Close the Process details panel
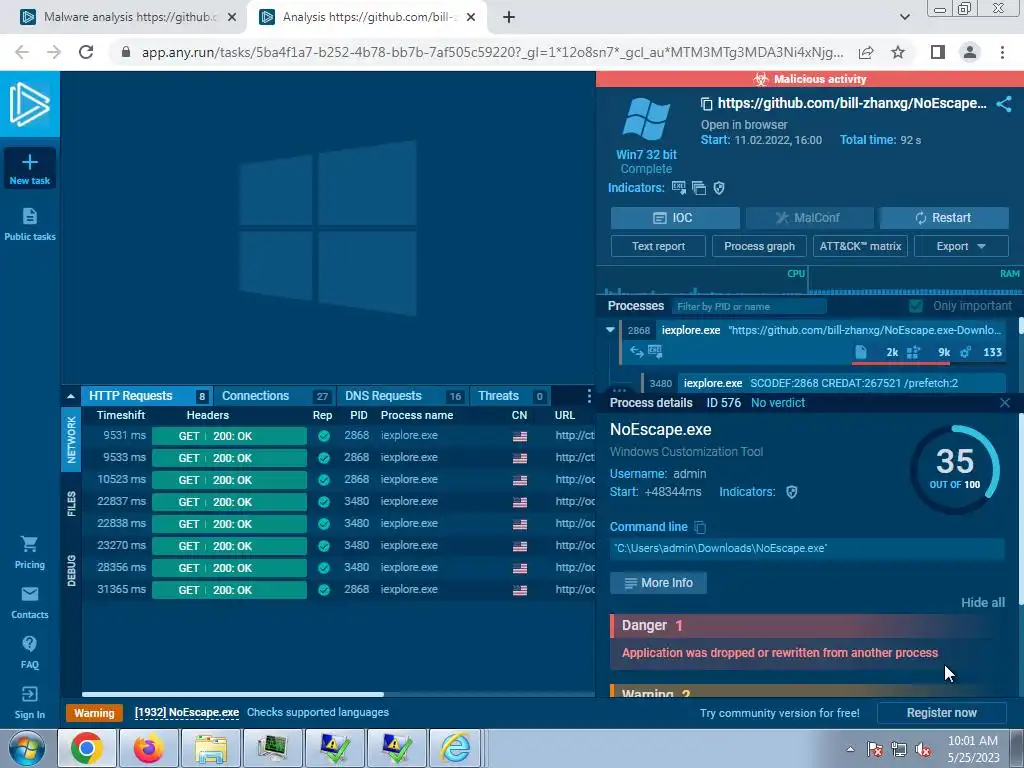Image resolution: width=1024 pixels, height=768 pixels. point(1004,403)
